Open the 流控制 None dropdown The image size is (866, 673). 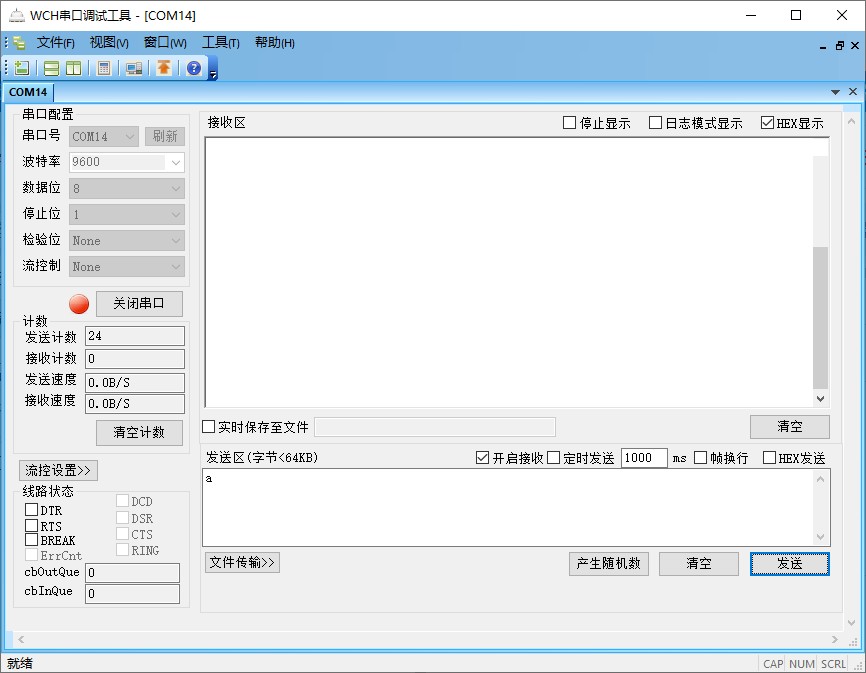point(126,266)
